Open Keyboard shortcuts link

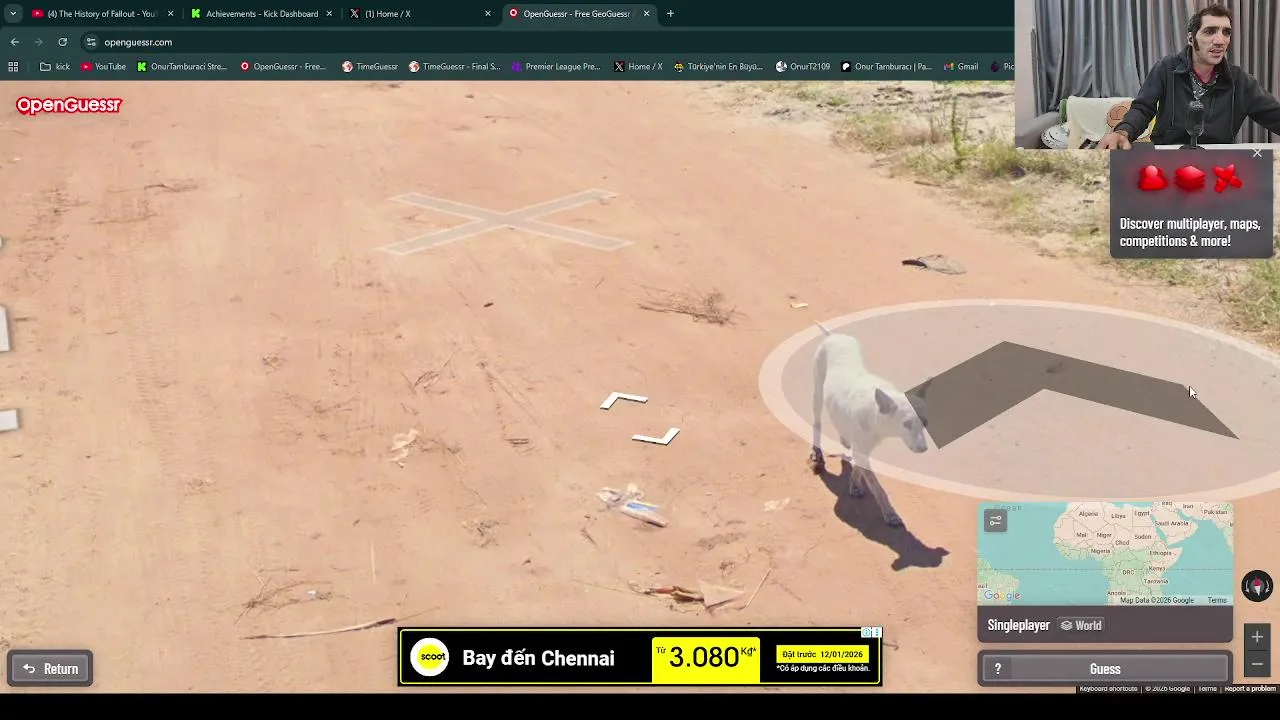click(1108, 688)
